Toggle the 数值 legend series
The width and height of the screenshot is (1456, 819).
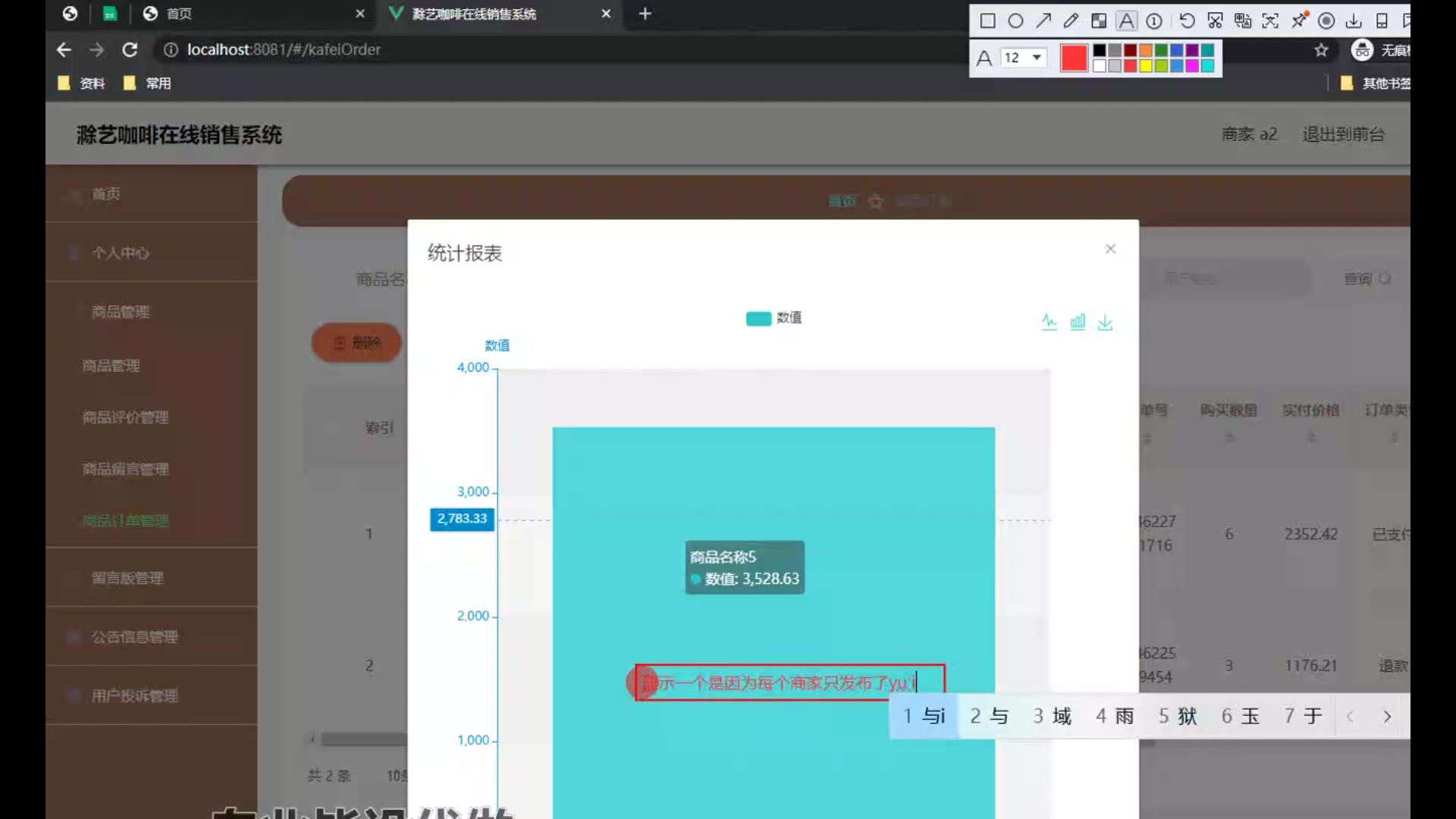[773, 318]
